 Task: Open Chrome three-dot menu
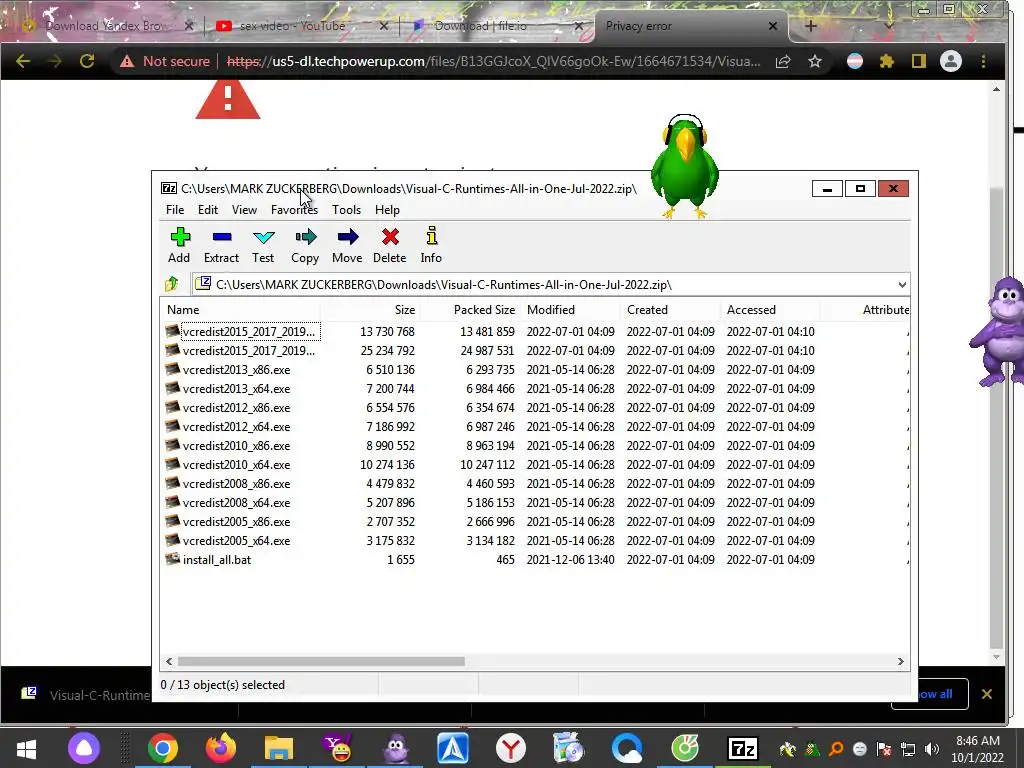click(x=984, y=61)
